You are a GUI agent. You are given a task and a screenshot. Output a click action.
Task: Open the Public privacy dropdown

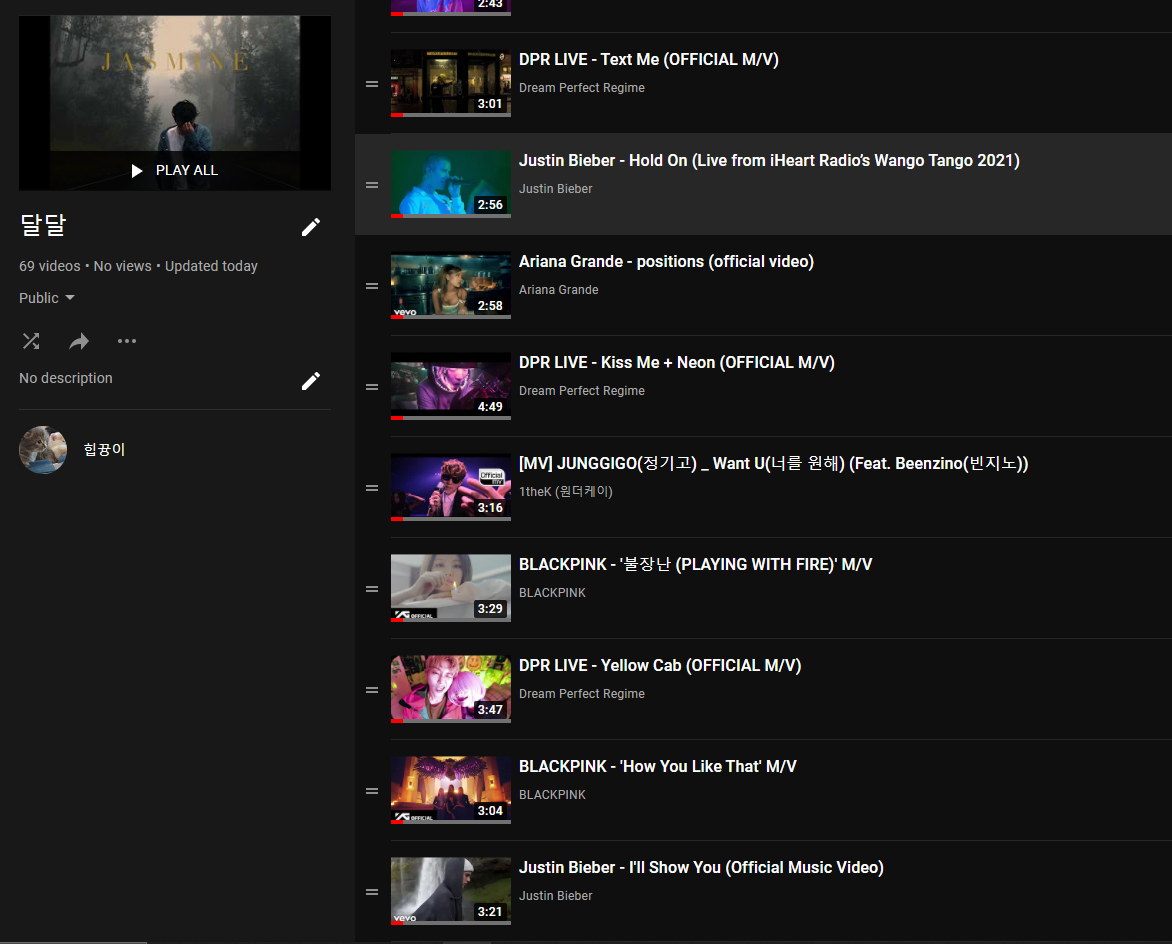(47, 298)
